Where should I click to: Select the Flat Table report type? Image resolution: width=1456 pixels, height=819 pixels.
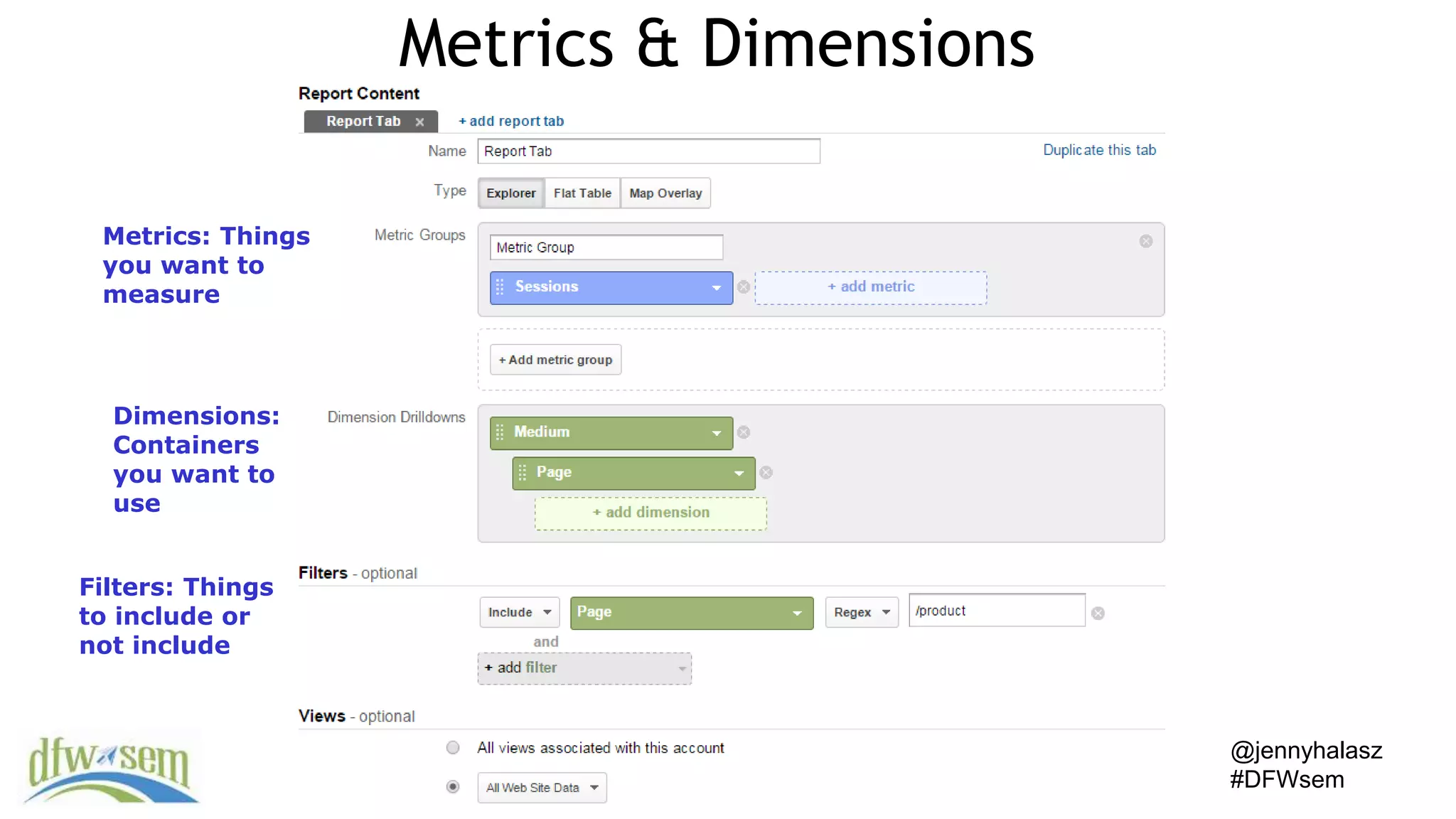[582, 193]
